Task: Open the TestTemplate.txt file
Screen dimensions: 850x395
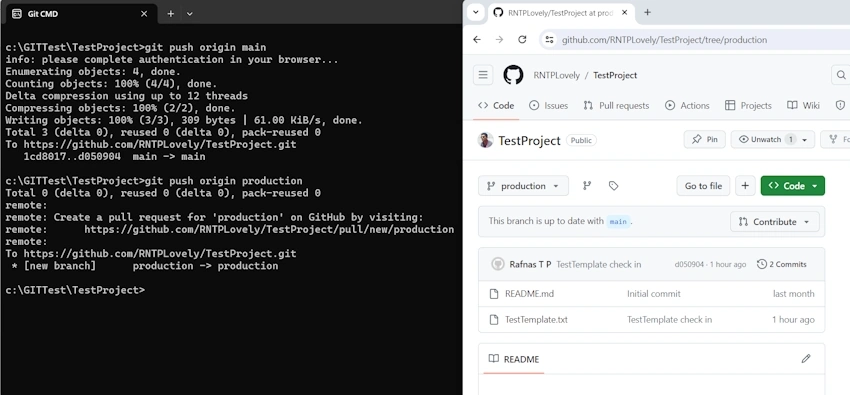Action: (x=536, y=320)
